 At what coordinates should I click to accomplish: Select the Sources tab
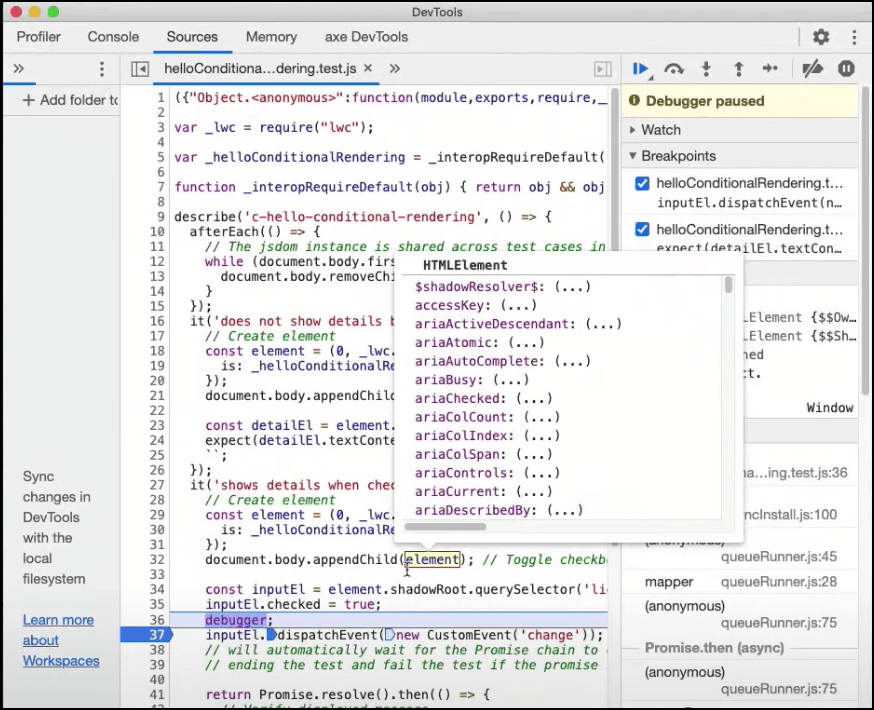point(192,37)
